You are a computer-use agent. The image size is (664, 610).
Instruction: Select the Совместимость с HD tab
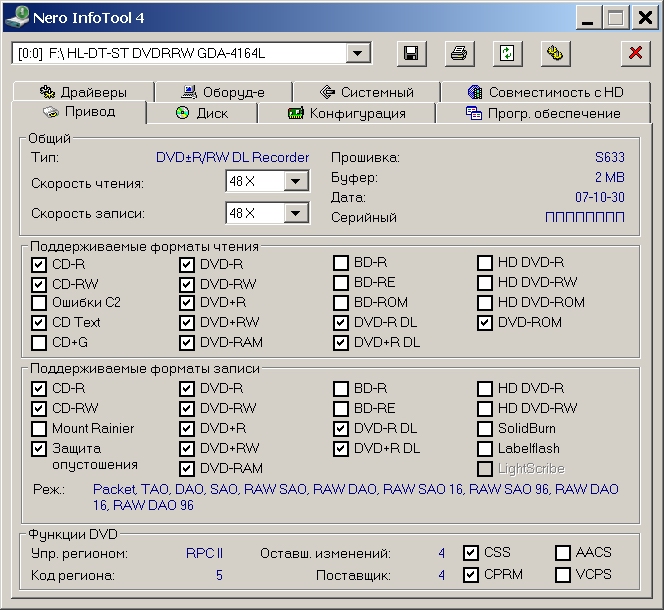point(545,92)
